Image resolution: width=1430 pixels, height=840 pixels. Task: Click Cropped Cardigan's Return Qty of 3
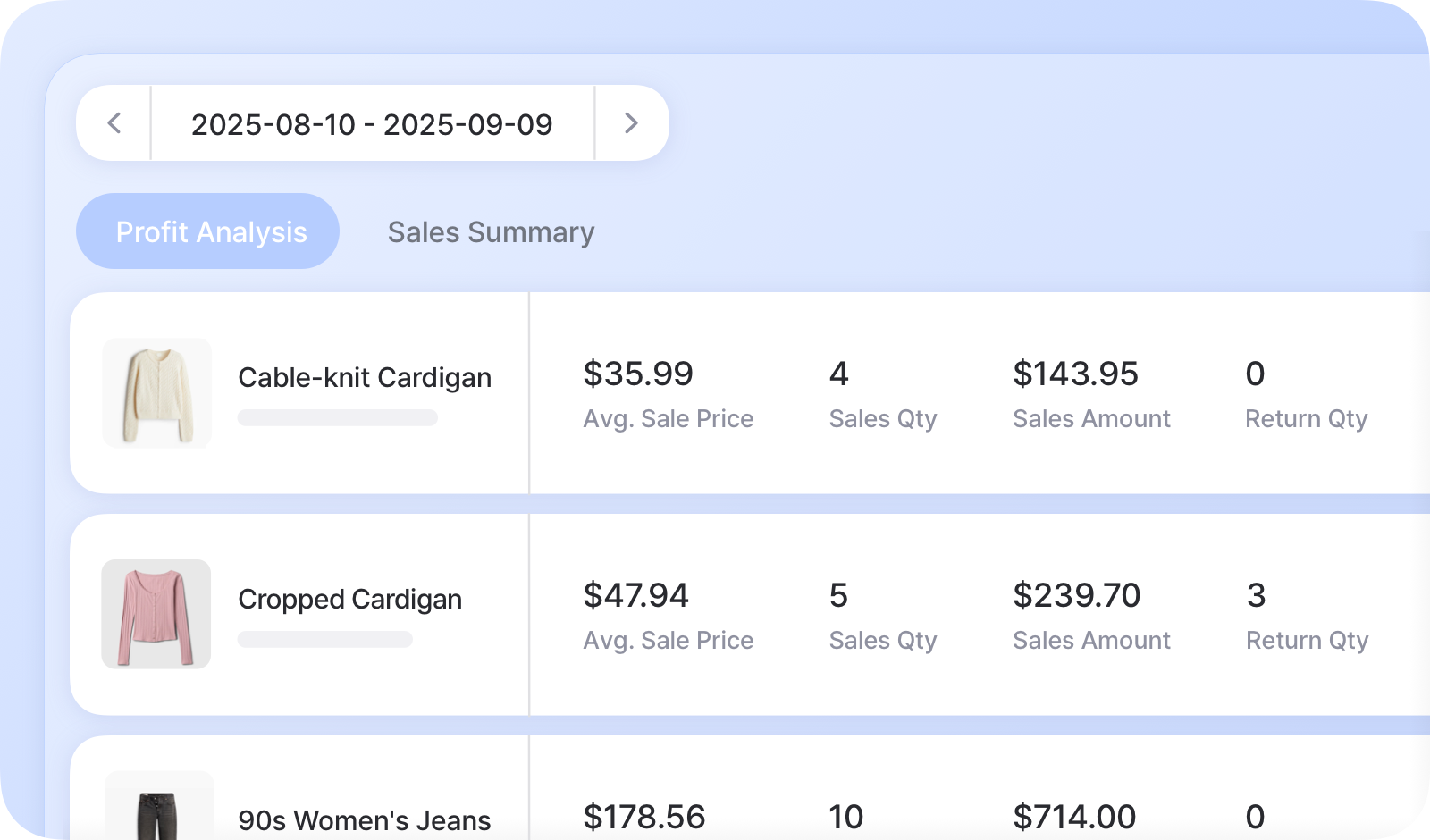[1256, 595]
